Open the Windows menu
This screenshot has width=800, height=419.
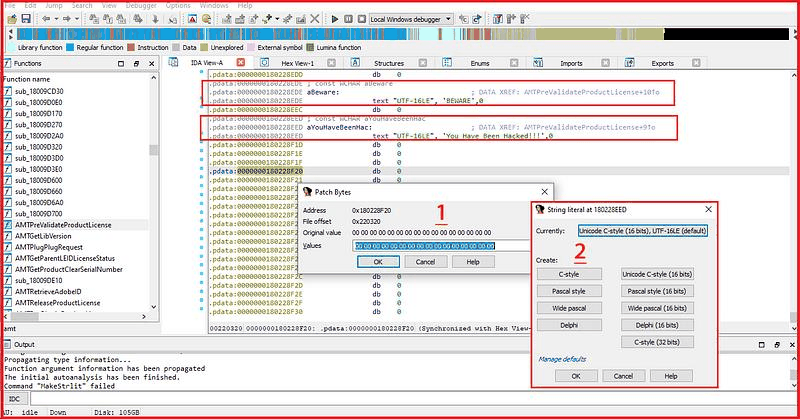214,5
